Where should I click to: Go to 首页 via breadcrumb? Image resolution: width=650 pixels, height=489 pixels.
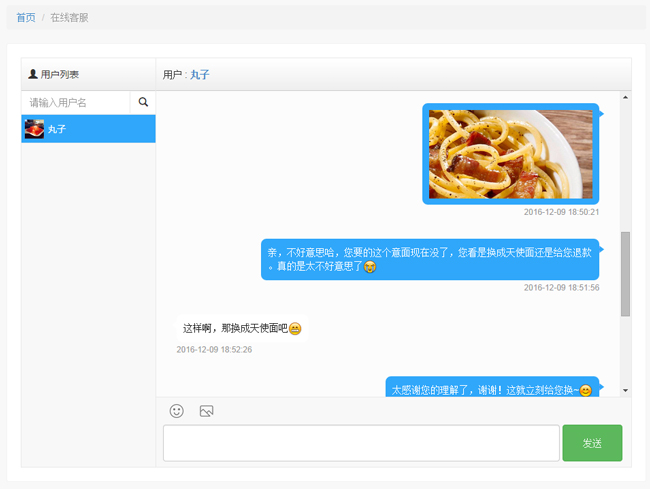tap(26, 18)
